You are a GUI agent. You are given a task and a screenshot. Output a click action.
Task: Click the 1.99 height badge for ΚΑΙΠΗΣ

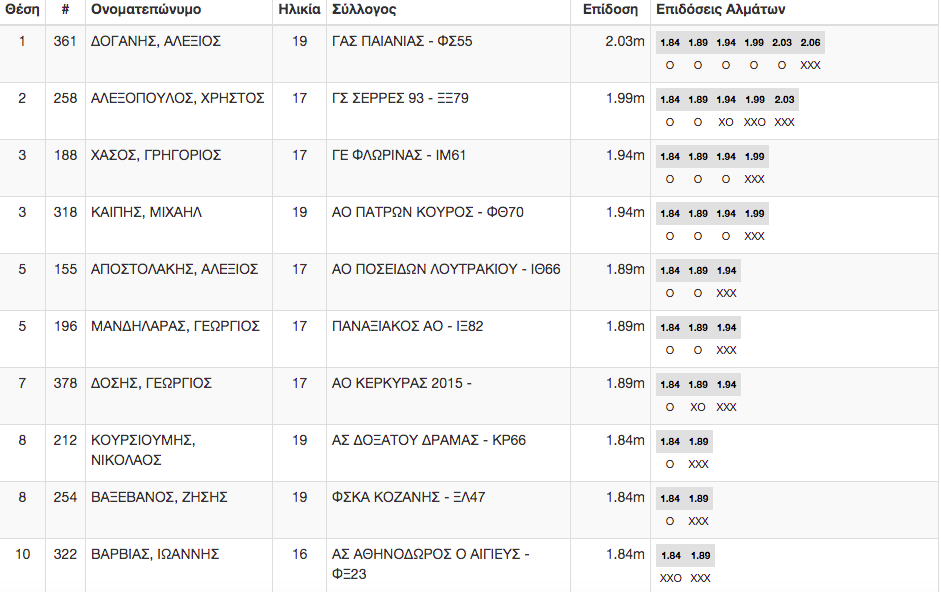pyautogui.click(x=754, y=214)
